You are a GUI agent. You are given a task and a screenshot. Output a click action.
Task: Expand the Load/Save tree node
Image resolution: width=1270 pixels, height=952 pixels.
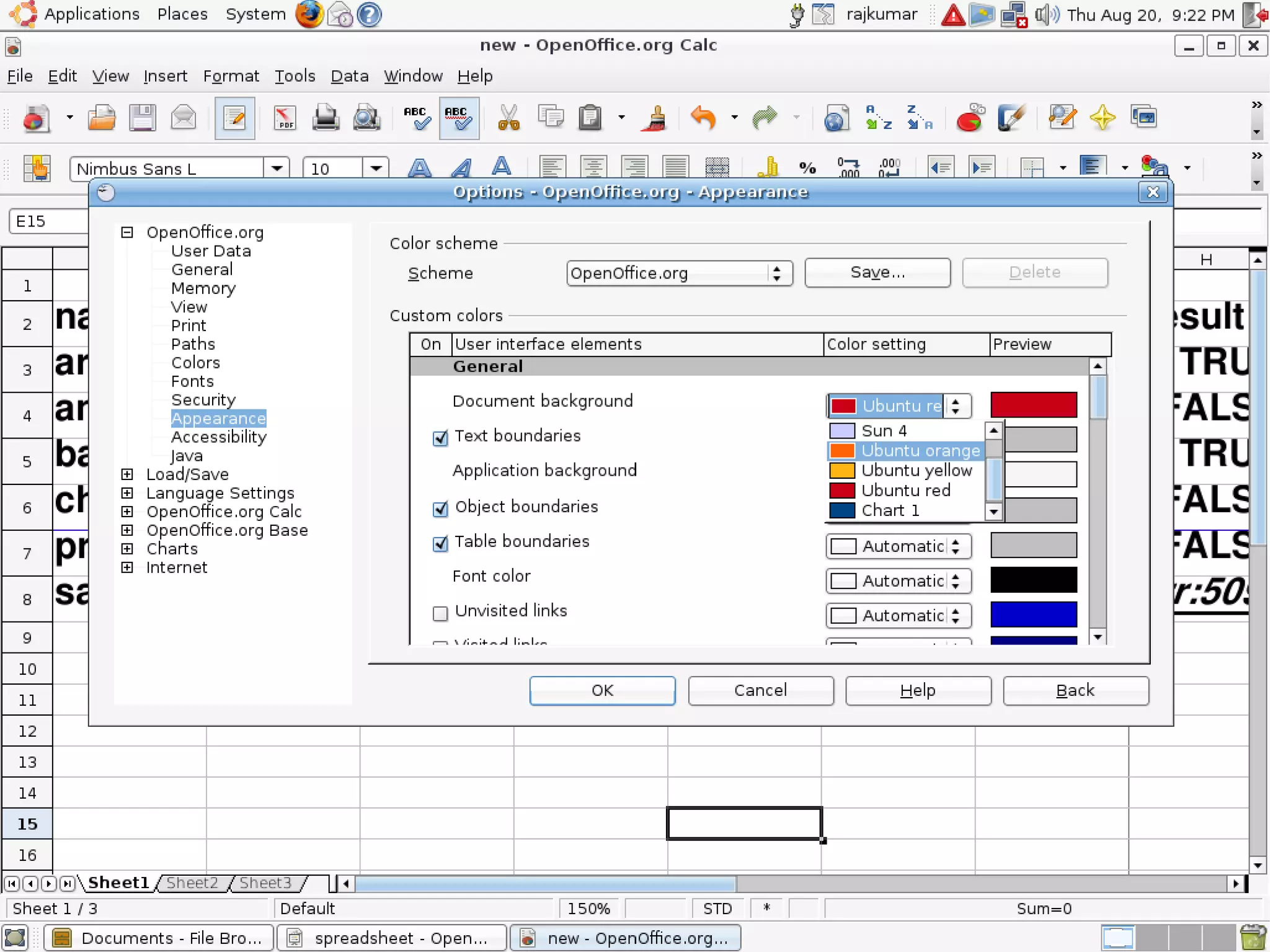(x=127, y=474)
